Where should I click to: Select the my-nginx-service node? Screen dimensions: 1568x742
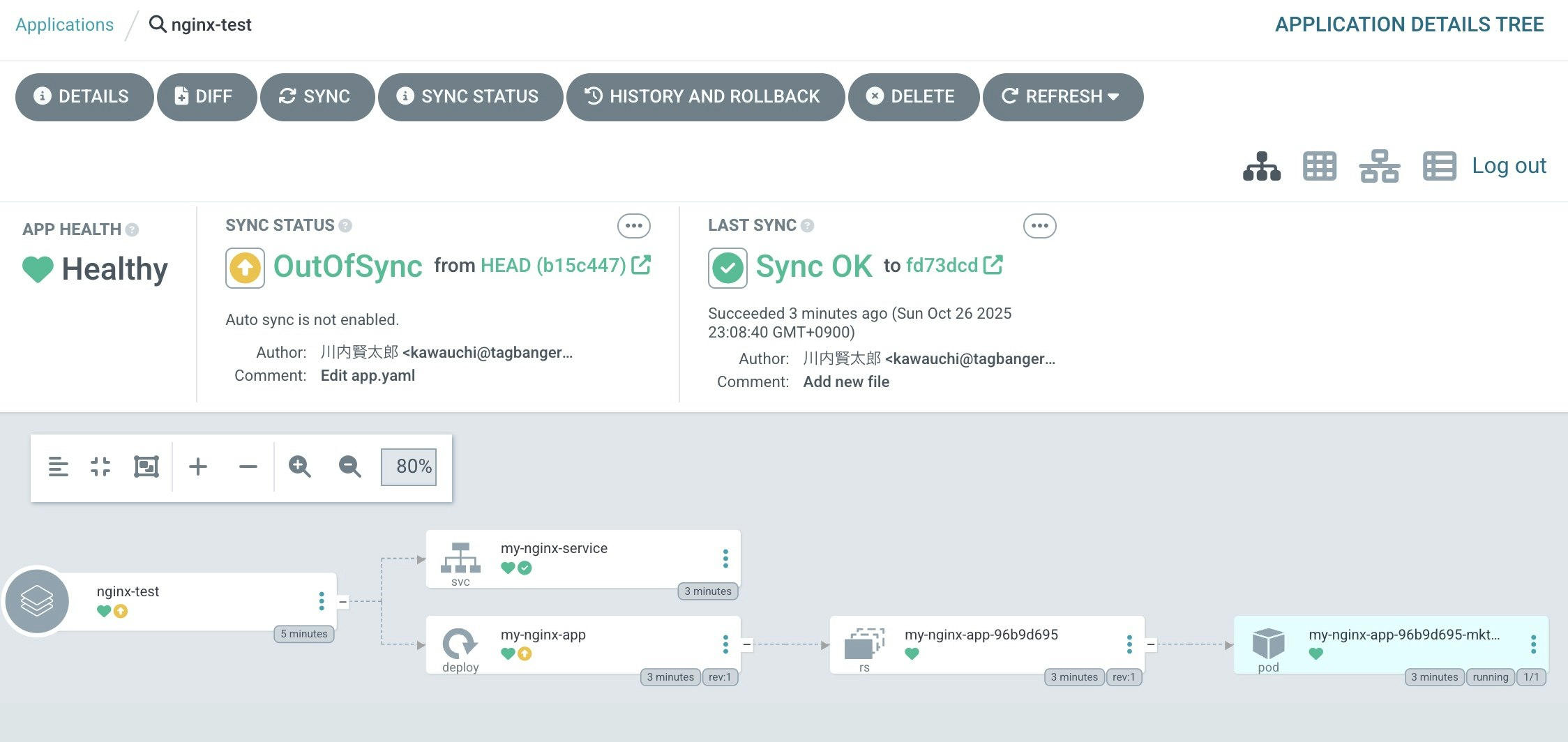coord(583,559)
